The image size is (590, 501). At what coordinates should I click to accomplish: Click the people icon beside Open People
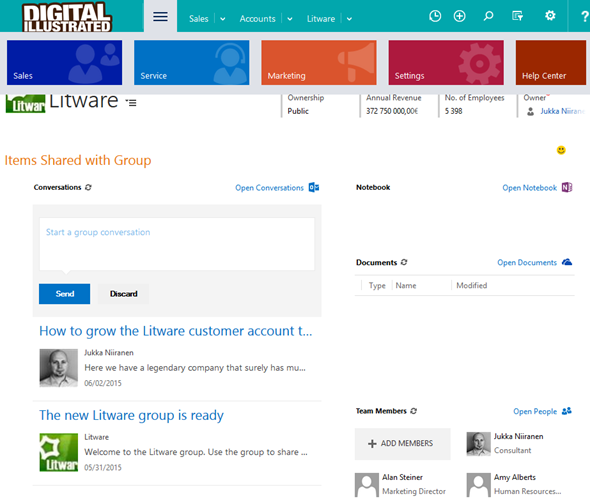click(567, 411)
